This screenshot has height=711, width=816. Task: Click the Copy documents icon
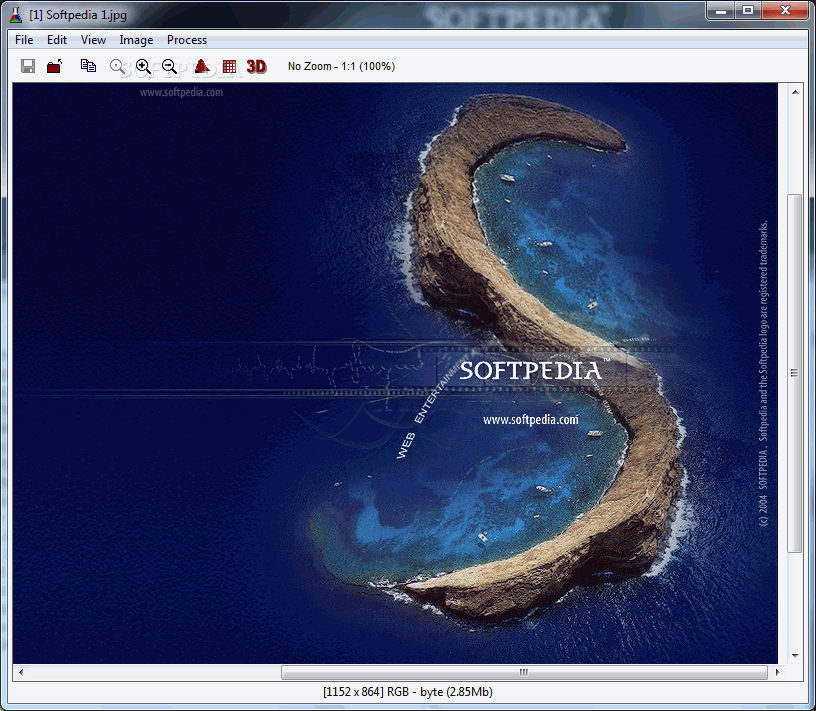click(x=88, y=66)
